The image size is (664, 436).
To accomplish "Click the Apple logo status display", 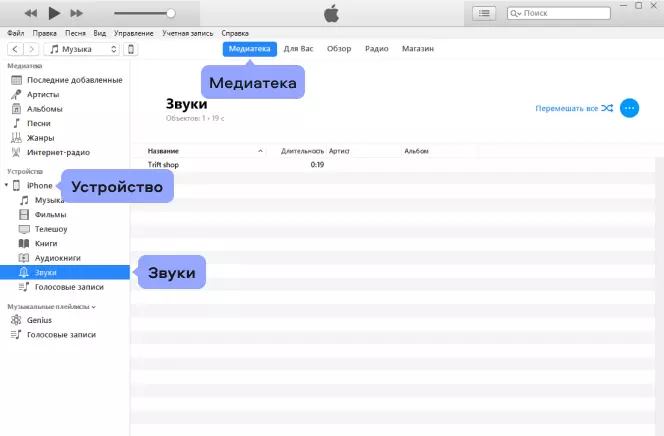I will pyautogui.click(x=332, y=14).
